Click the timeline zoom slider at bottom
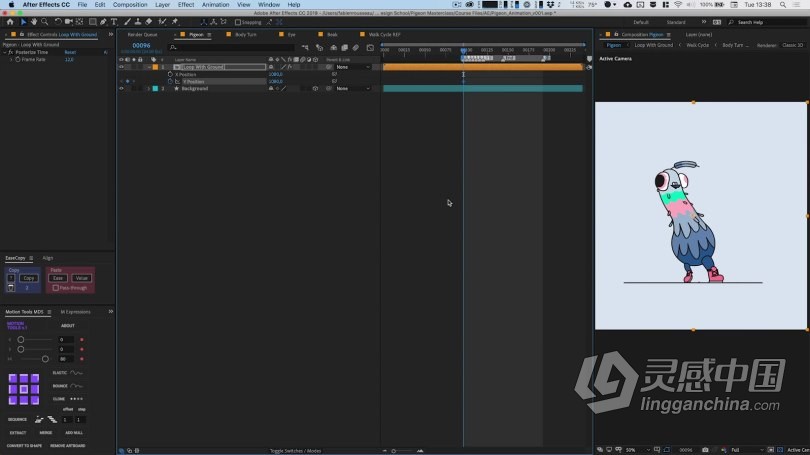810x455 pixels. pos(394,451)
